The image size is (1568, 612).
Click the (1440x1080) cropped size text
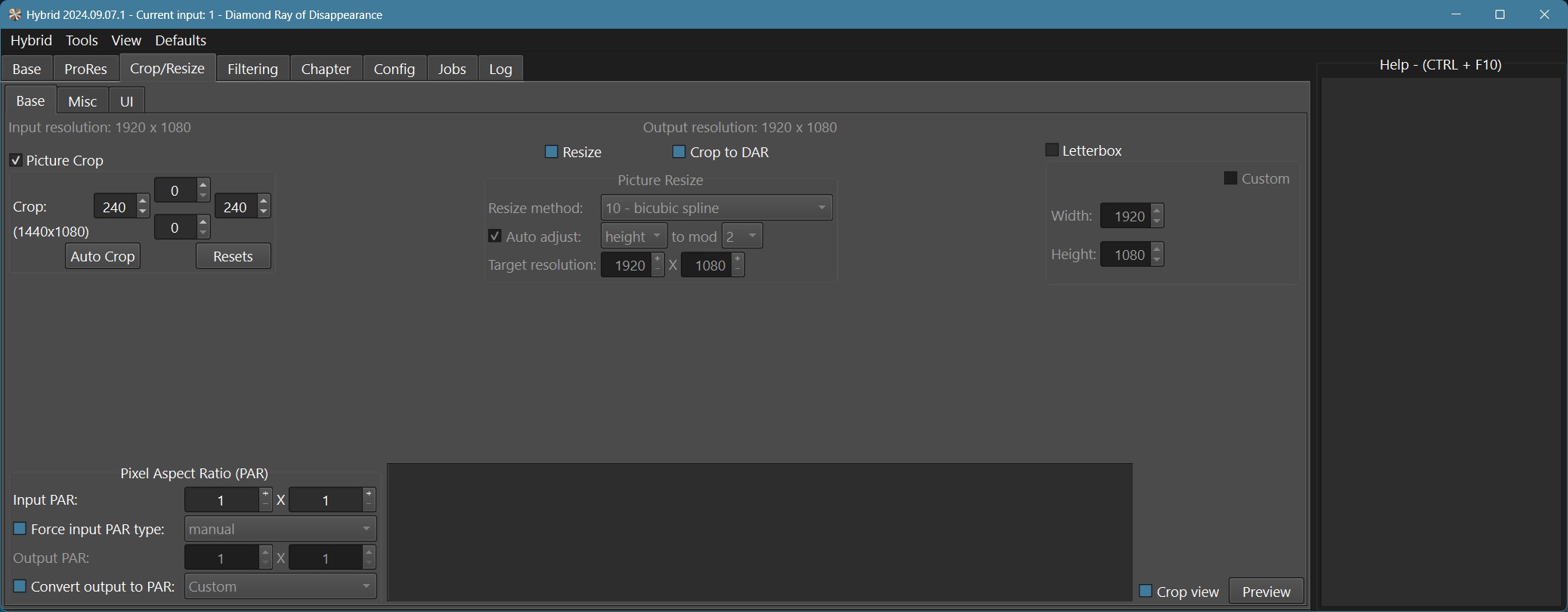51,232
